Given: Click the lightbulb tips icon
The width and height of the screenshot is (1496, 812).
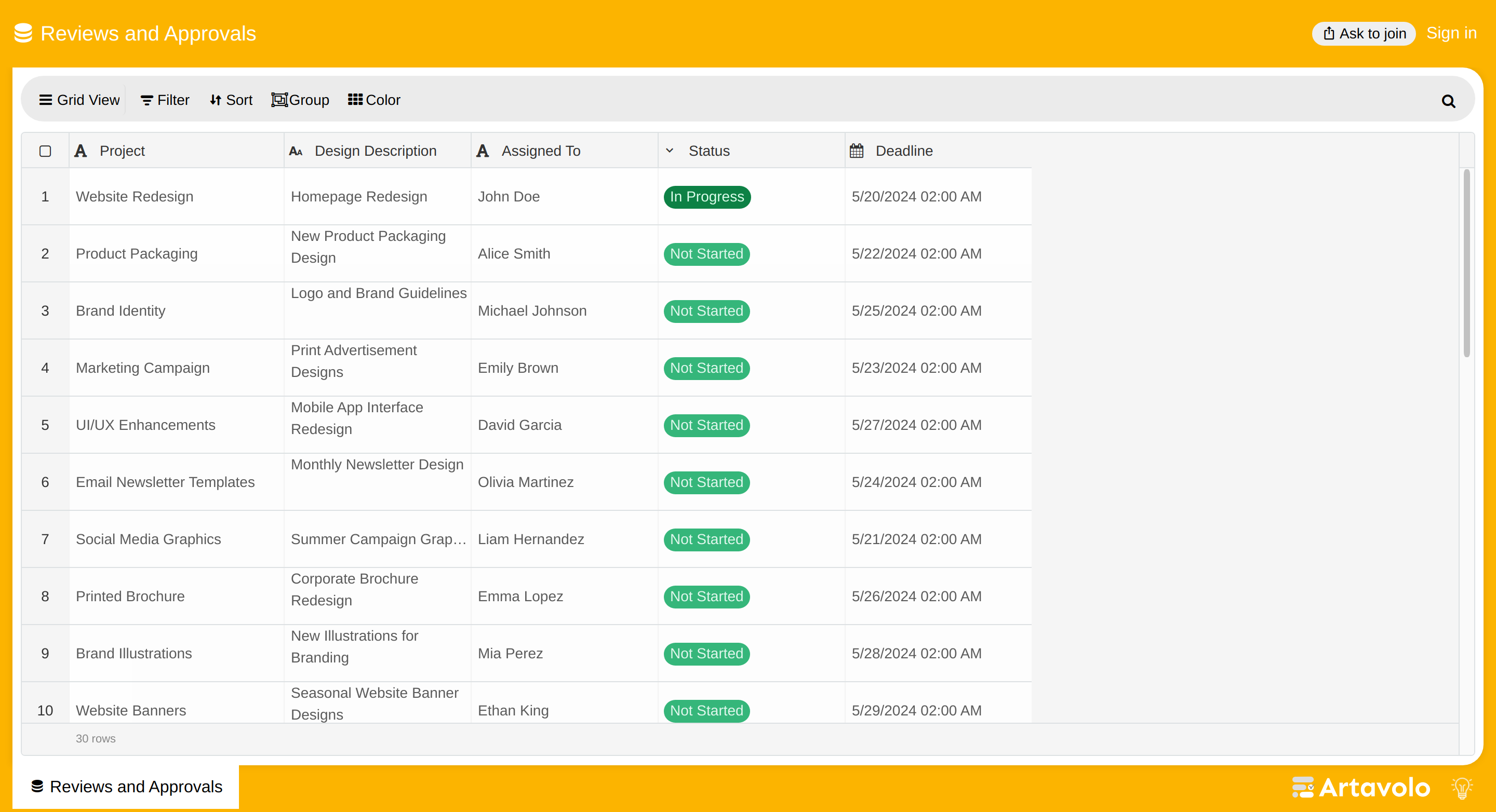Looking at the screenshot, I should tap(1462, 788).
